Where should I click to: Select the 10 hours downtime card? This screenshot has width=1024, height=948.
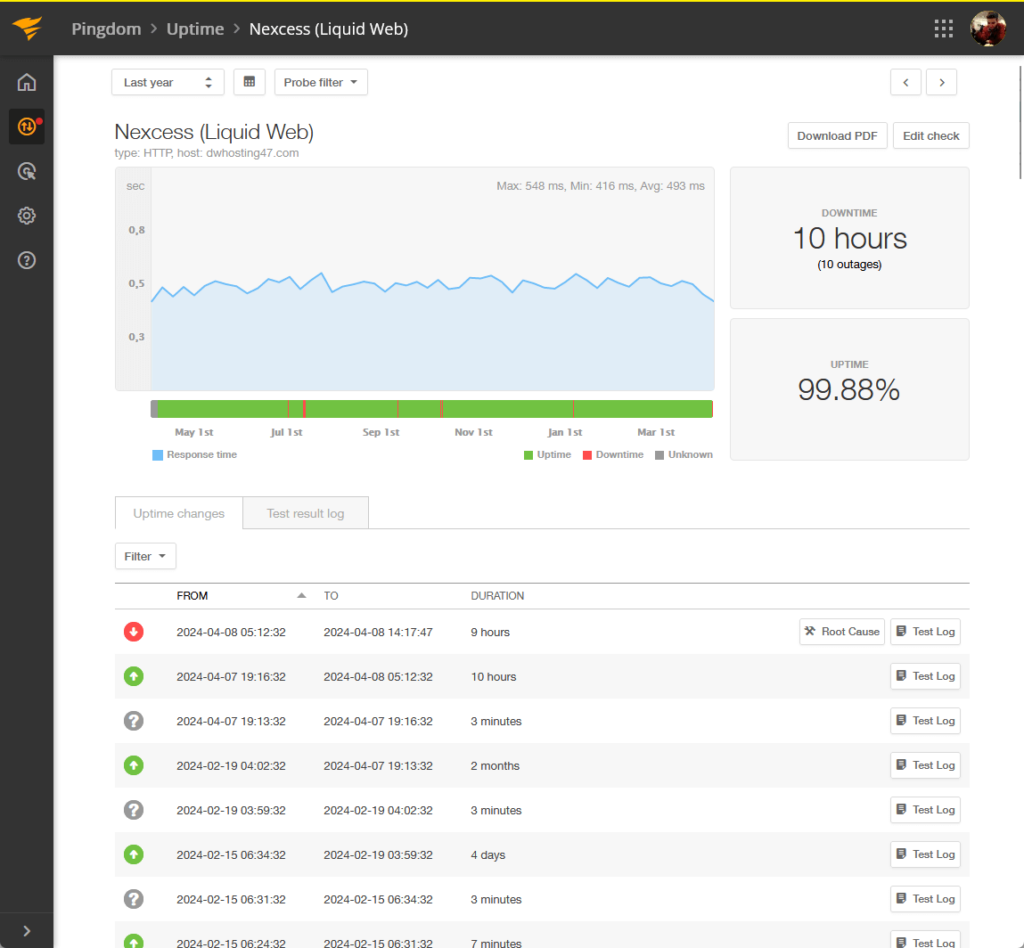[850, 238]
